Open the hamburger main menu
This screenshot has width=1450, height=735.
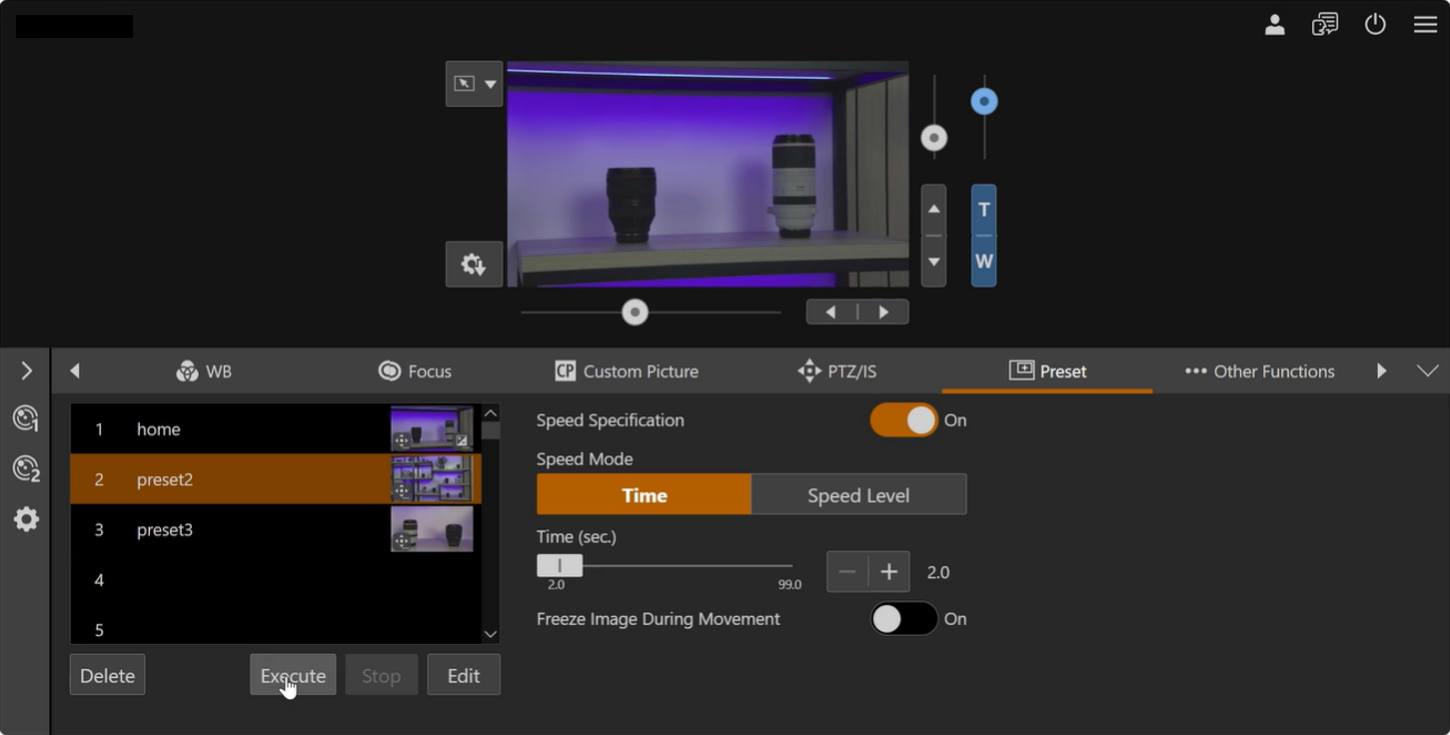(x=1425, y=25)
